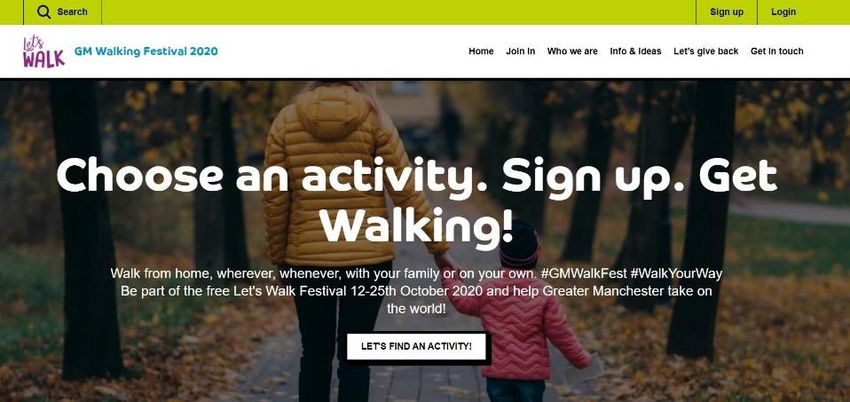Open the Search text label
This screenshot has height=402, width=850.
[x=72, y=12]
